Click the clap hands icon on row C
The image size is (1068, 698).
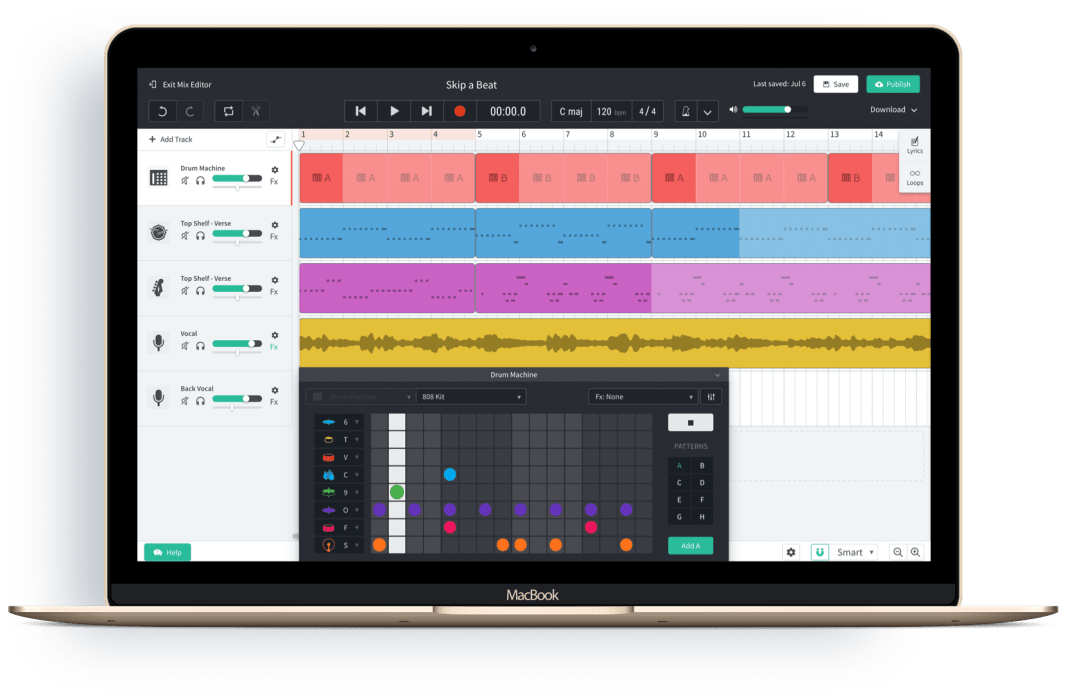[x=328, y=475]
